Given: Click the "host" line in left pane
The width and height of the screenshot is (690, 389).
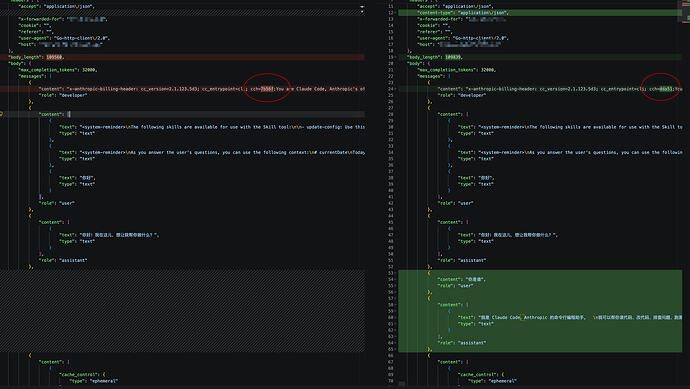Looking at the screenshot, I should click(x=61, y=44).
